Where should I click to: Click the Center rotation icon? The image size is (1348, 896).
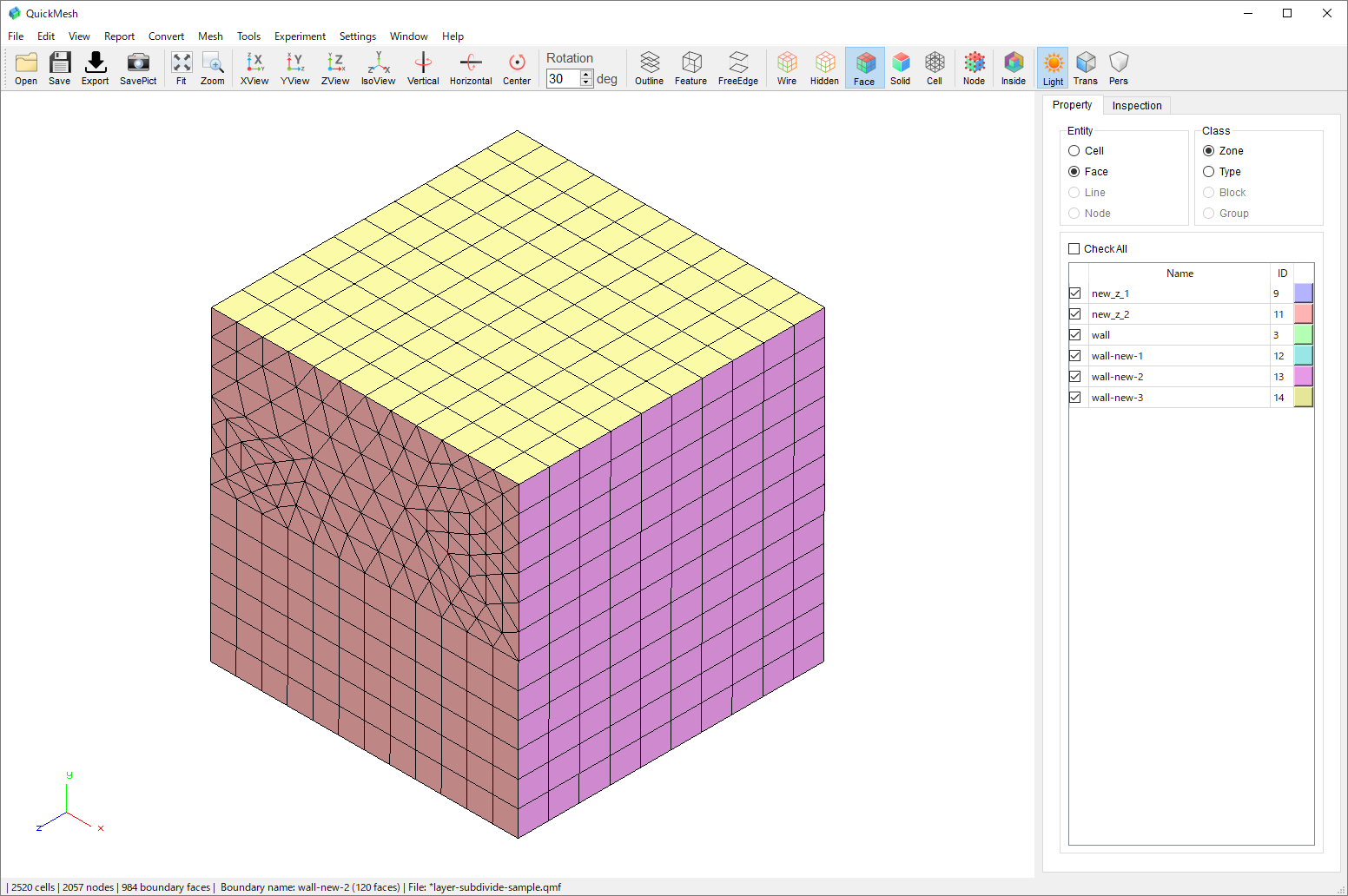pos(517,68)
